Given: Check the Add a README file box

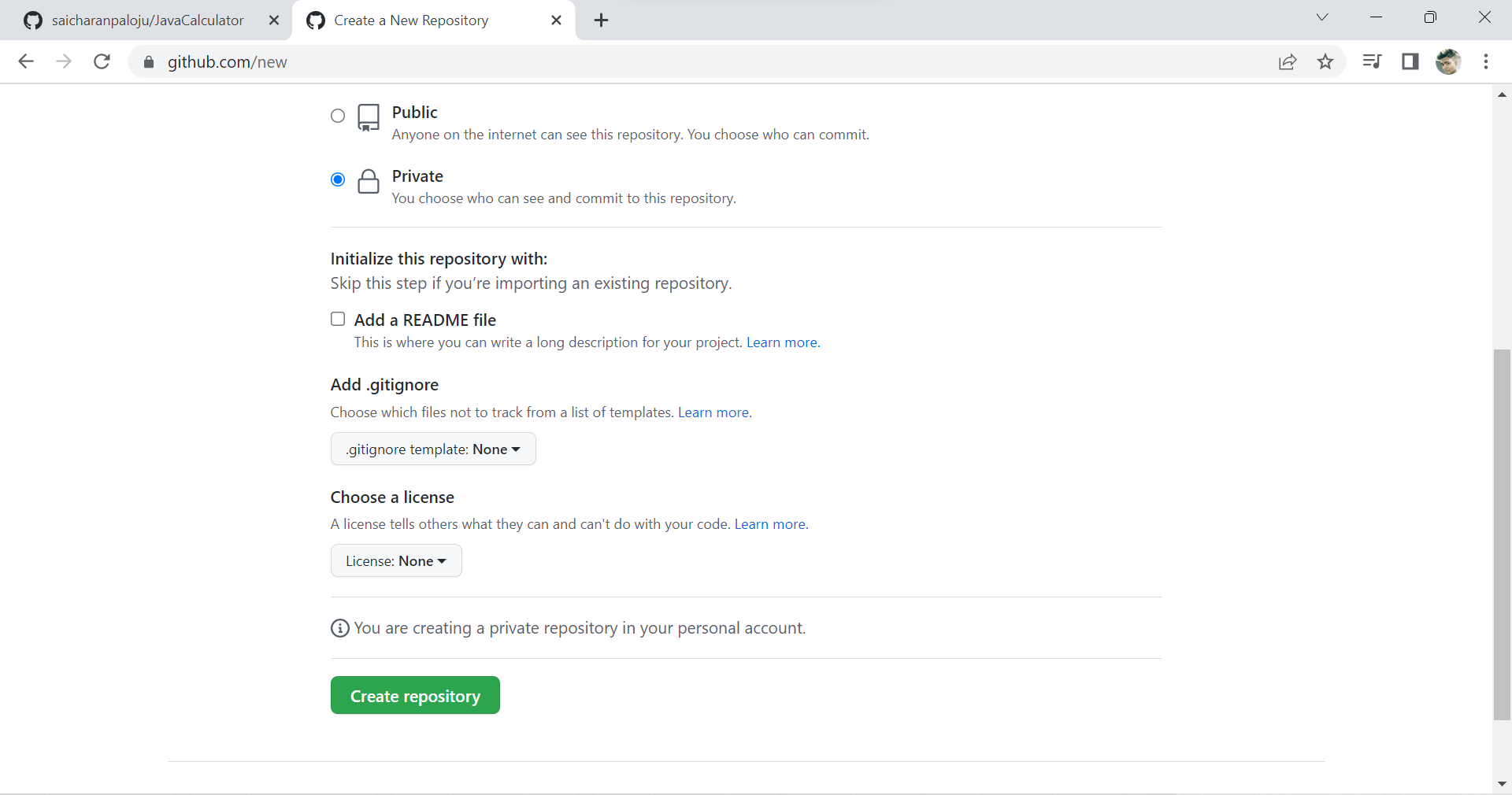Looking at the screenshot, I should click(338, 319).
